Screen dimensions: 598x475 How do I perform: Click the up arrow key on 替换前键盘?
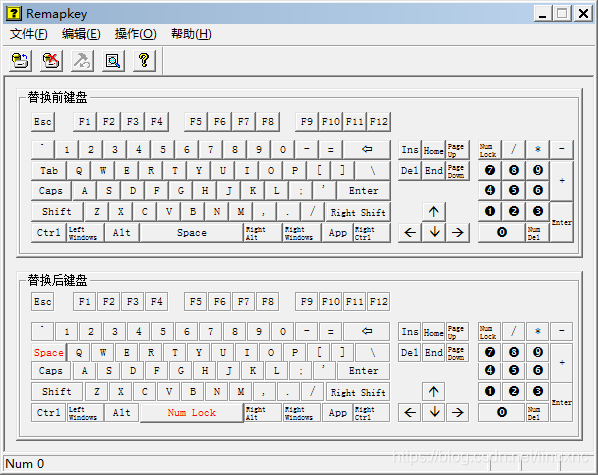(x=434, y=211)
